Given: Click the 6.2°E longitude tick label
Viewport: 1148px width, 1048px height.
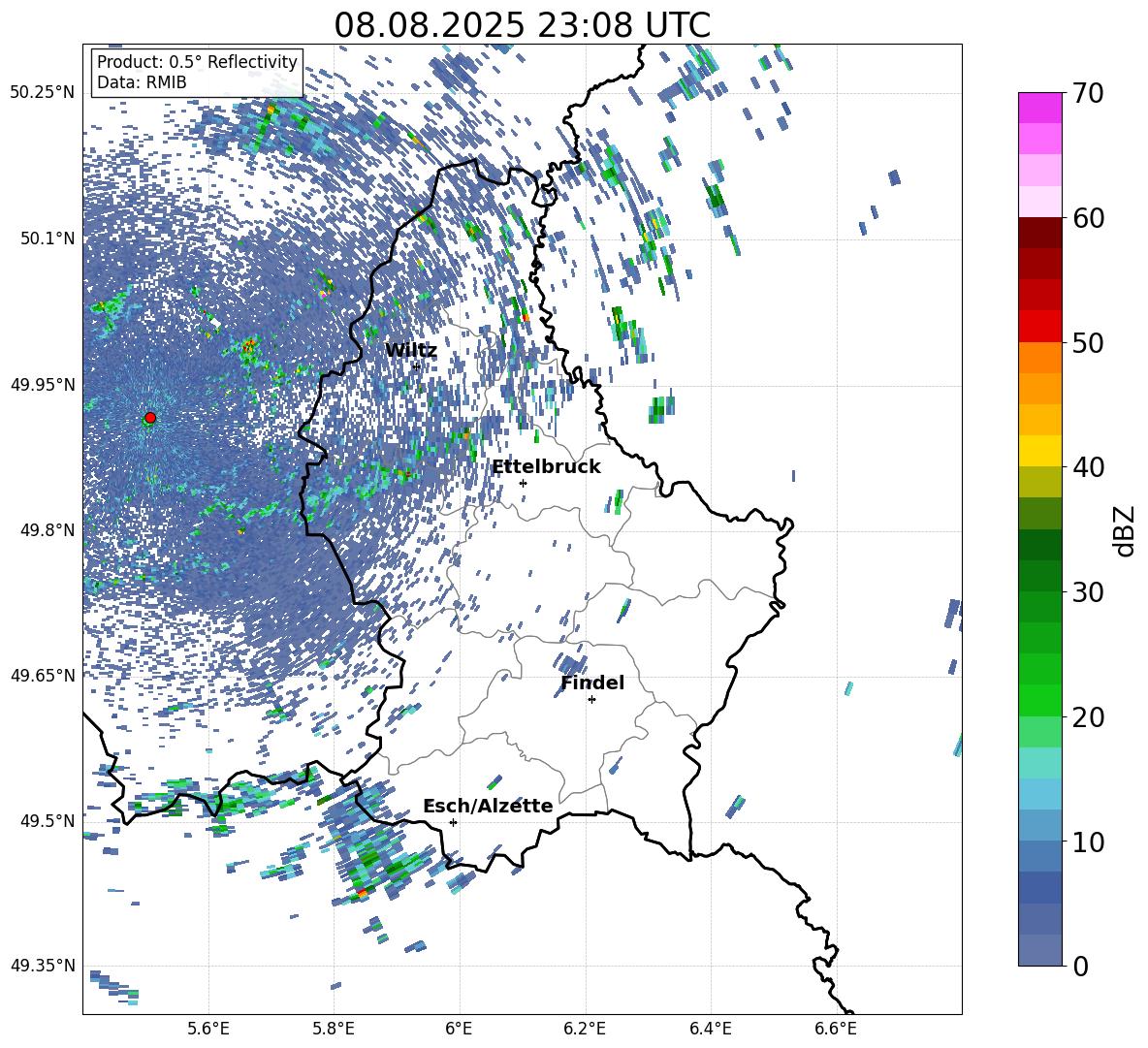Looking at the screenshot, I should 585,1029.
